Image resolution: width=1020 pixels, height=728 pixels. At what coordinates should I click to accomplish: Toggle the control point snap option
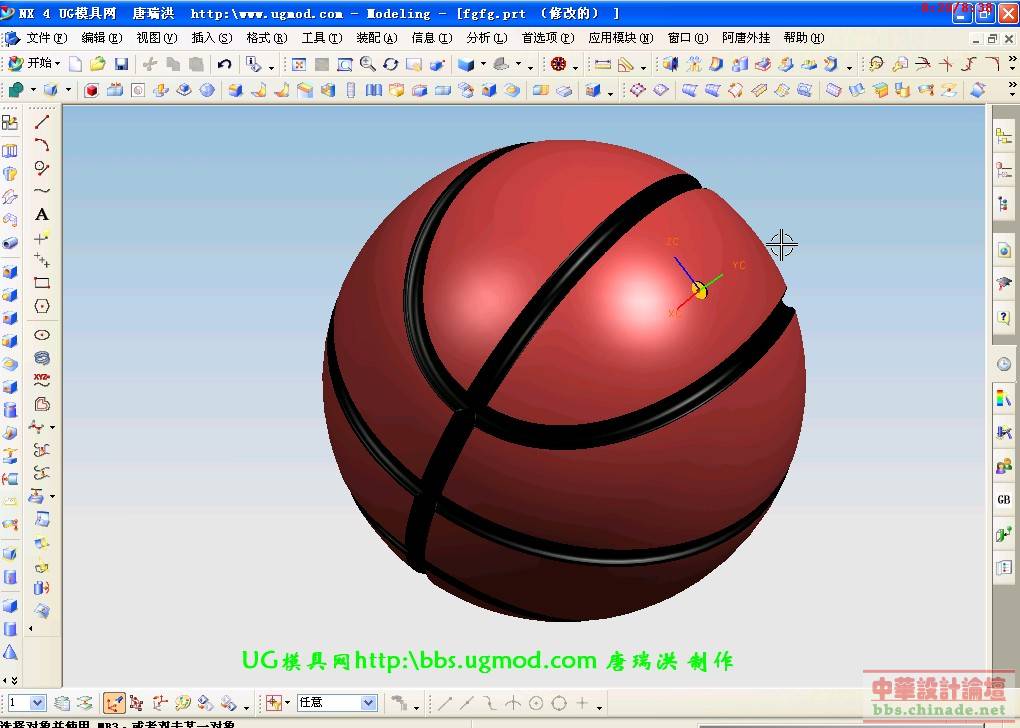[490, 703]
